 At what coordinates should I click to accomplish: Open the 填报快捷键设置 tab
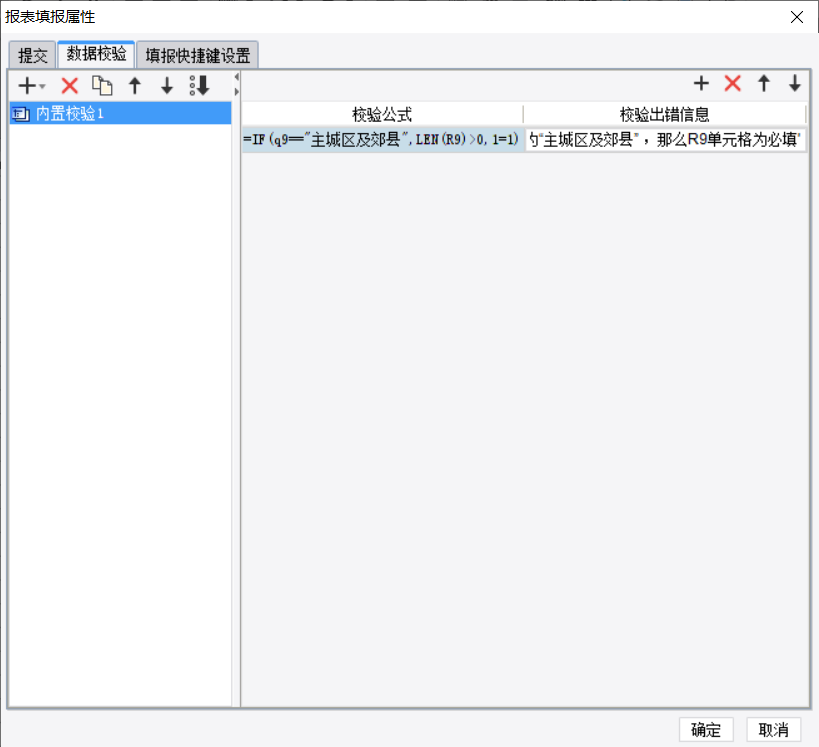point(197,55)
